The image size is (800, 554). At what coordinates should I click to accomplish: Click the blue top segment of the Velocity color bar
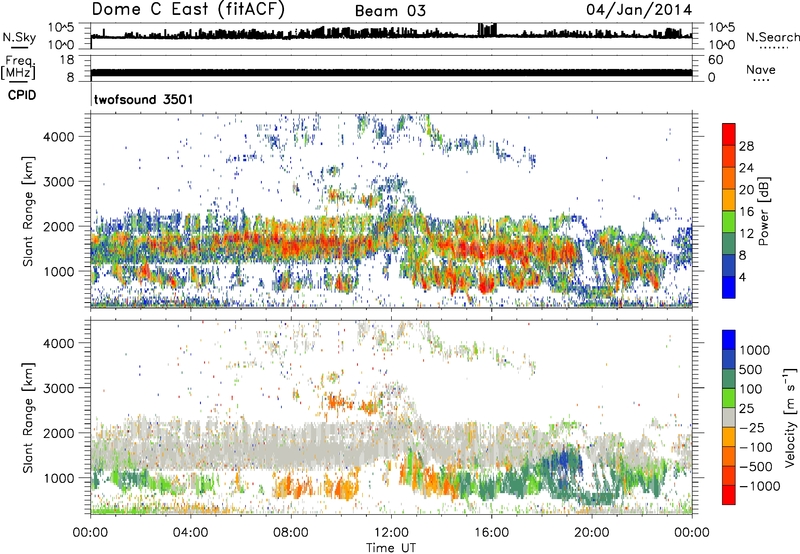pyautogui.click(x=729, y=340)
